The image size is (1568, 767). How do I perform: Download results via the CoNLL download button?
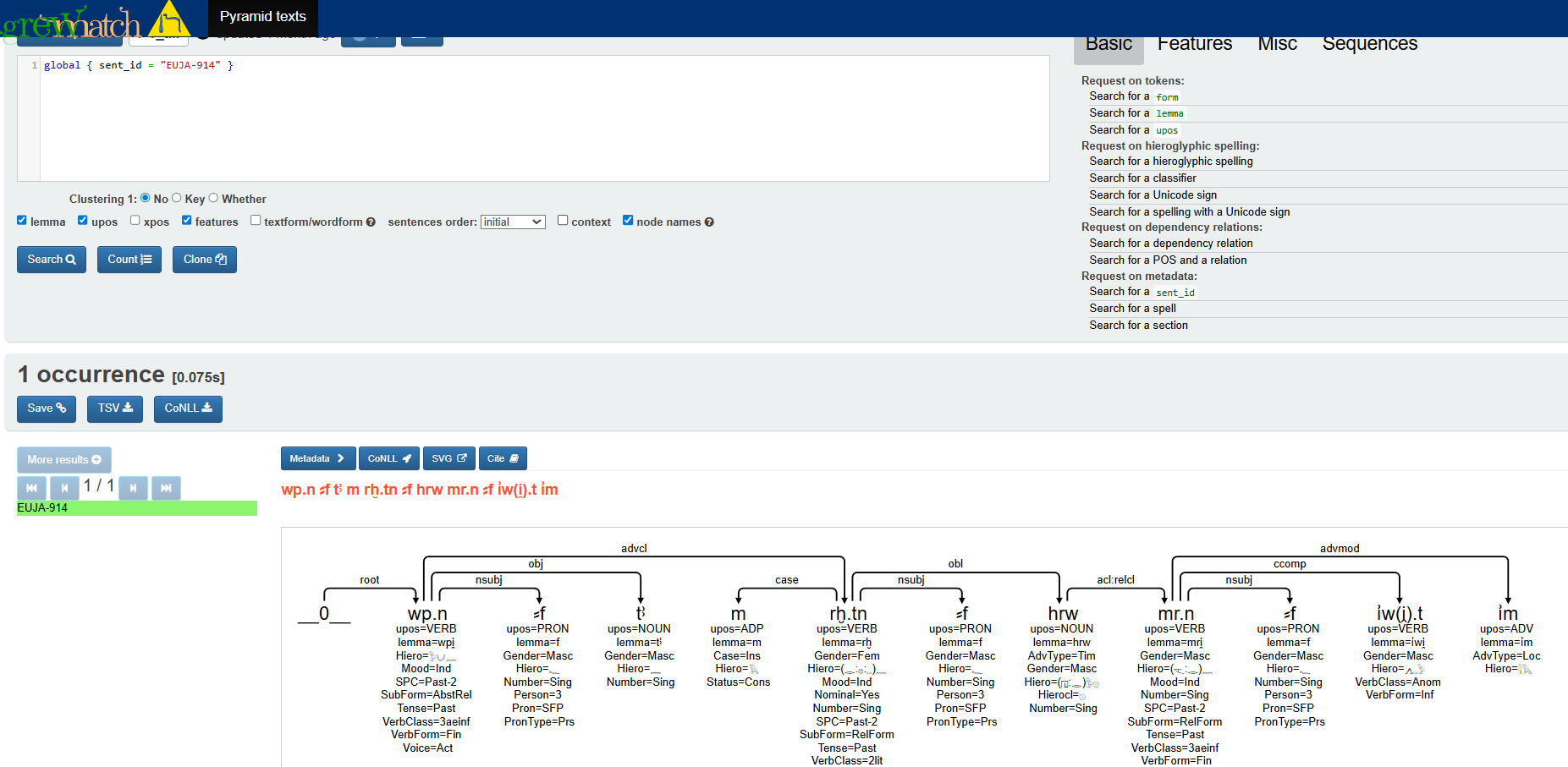coord(188,408)
